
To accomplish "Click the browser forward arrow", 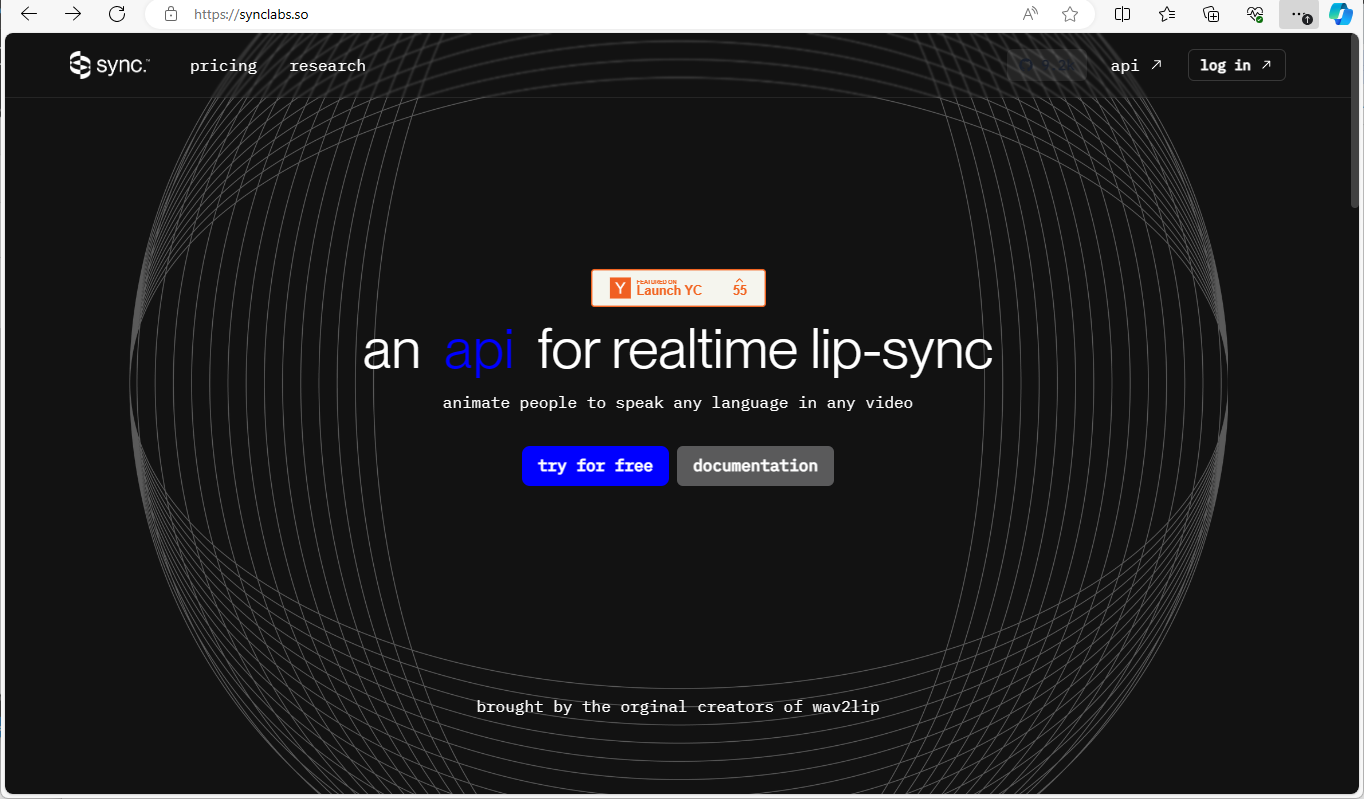I will 73,14.
